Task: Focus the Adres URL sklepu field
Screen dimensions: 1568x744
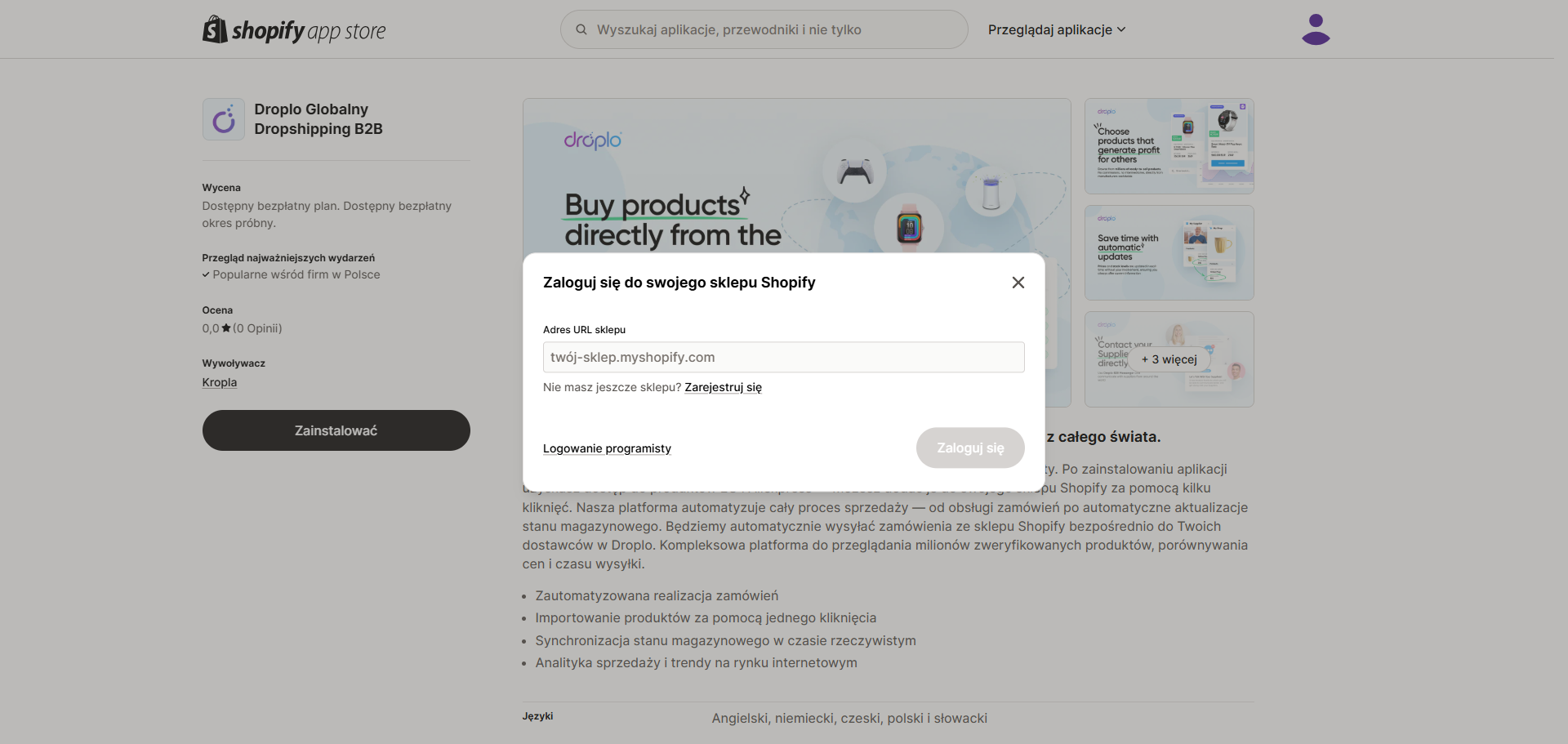Action: click(783, 357)
